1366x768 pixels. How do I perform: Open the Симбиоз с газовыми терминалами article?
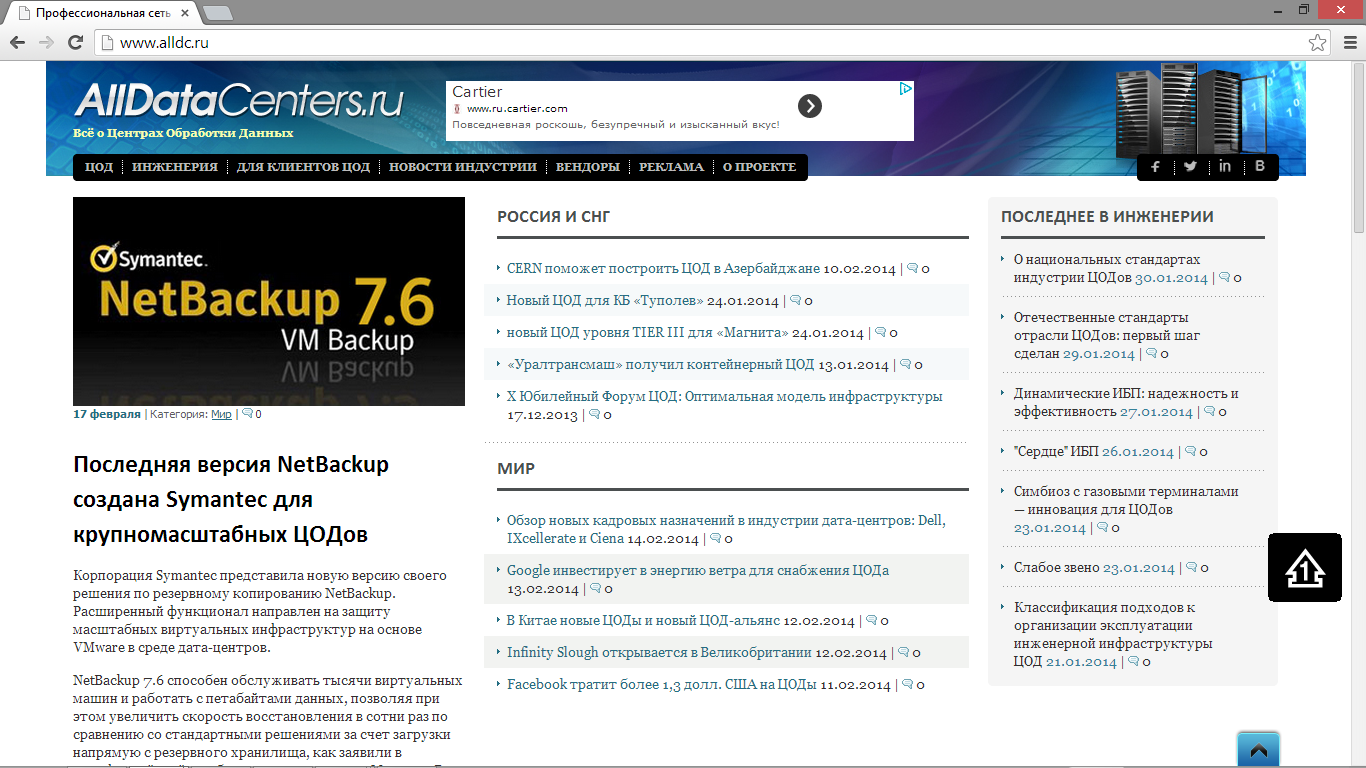(x=1126, y=500)
